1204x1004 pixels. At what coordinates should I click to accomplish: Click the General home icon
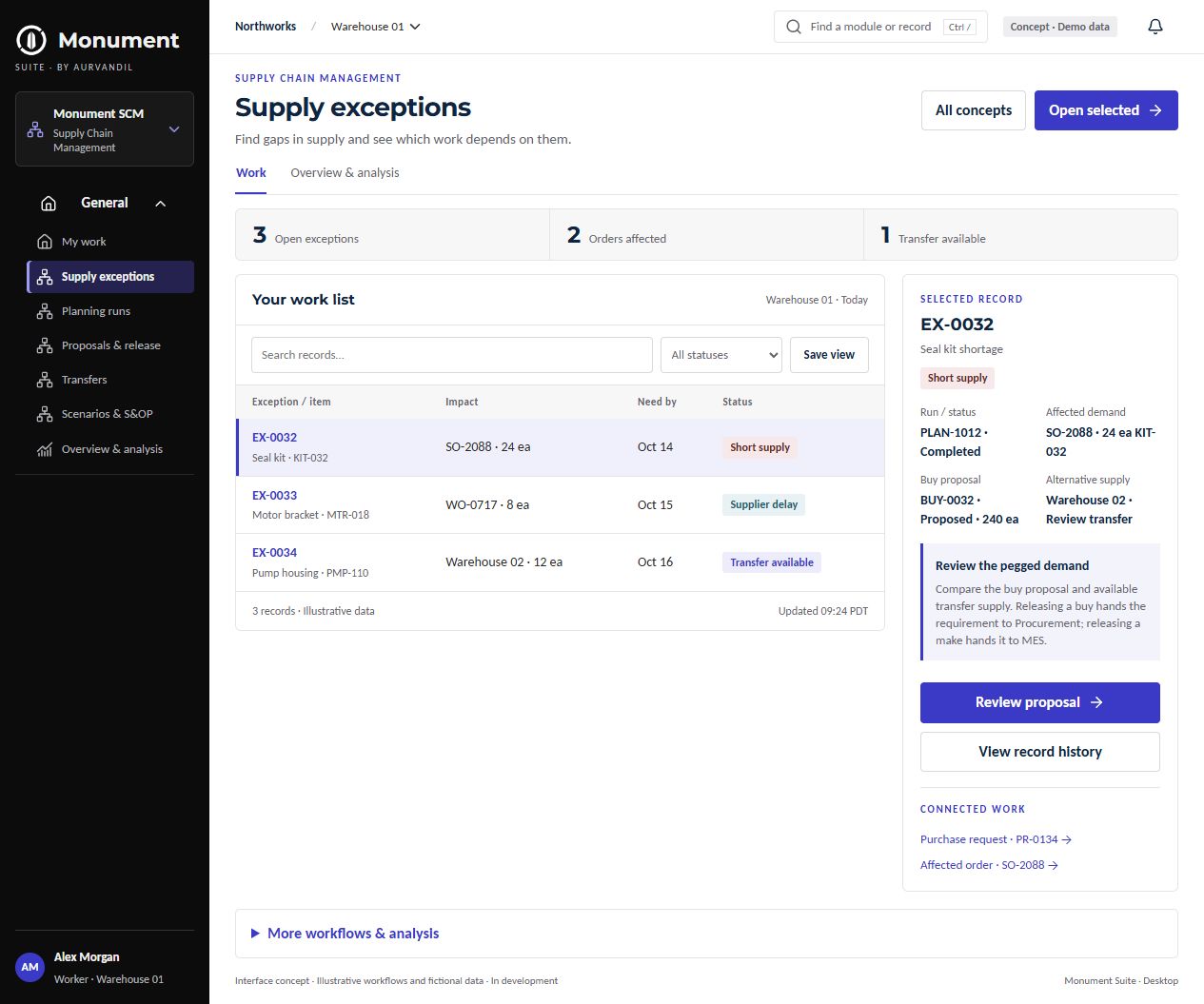[49, 203]
